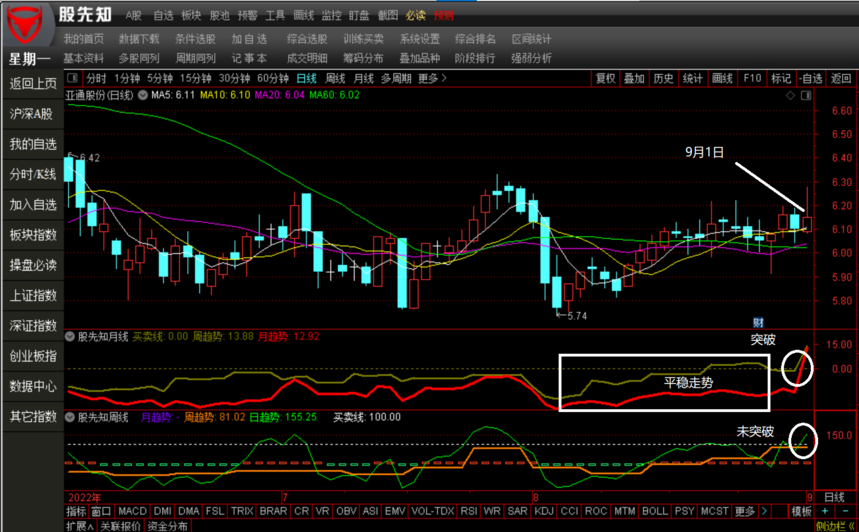Click the arrow after 更多 in the indicator bar
The width and height of the screenshot is (859, 532).
point(764,511)
